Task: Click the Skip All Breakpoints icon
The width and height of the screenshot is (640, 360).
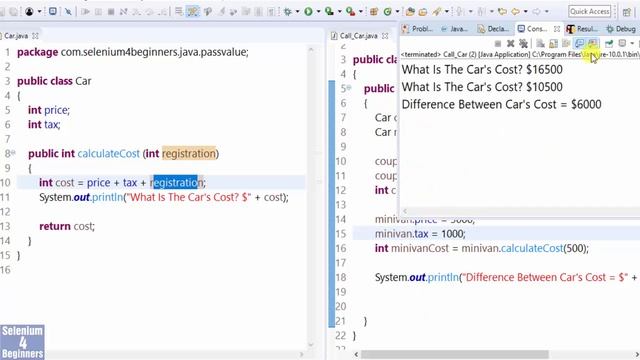Action: [x=68, y=11]
